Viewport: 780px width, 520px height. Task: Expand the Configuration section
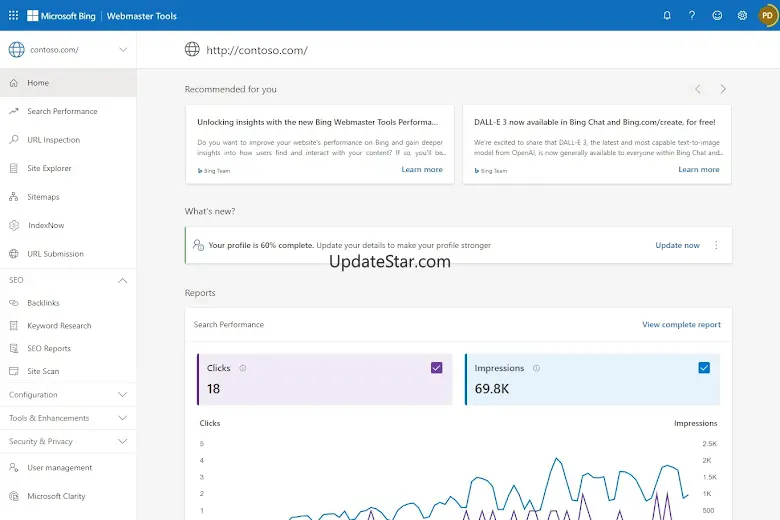[123, 395]
